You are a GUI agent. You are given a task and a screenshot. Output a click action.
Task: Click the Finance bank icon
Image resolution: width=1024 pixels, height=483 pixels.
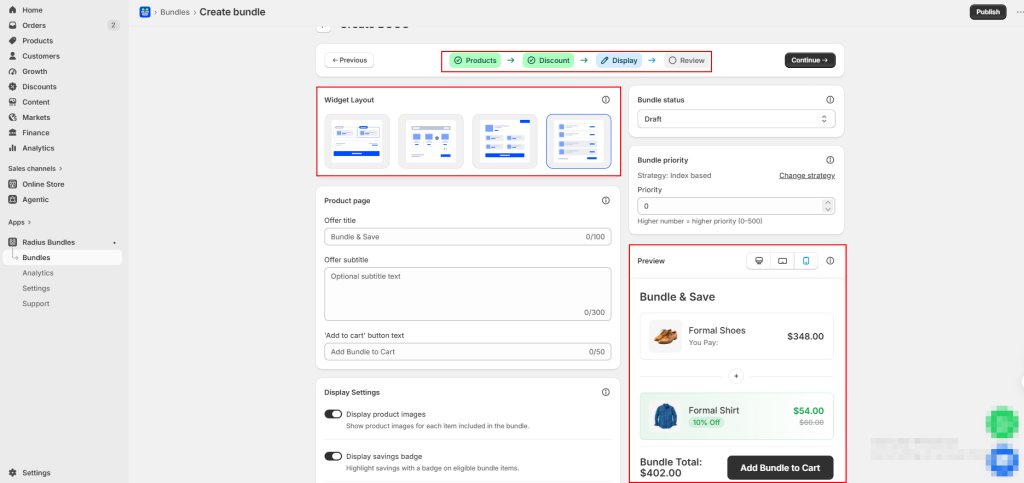pos(12,132)
